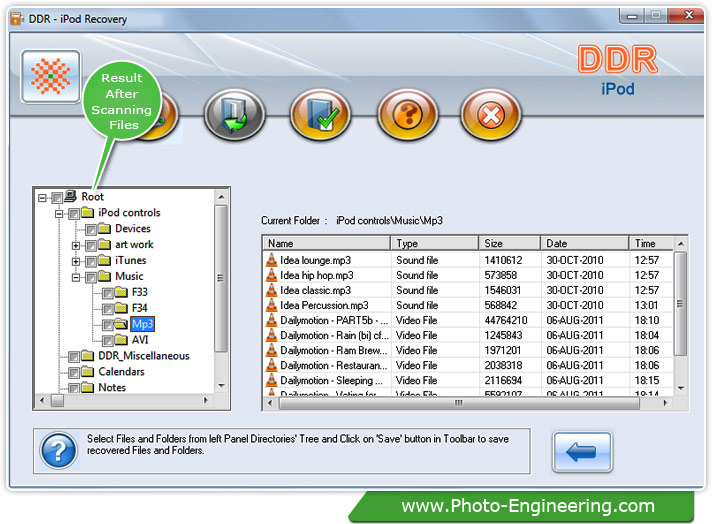Select the Notes tree item
Screen dimensions: 712x524
112,387
